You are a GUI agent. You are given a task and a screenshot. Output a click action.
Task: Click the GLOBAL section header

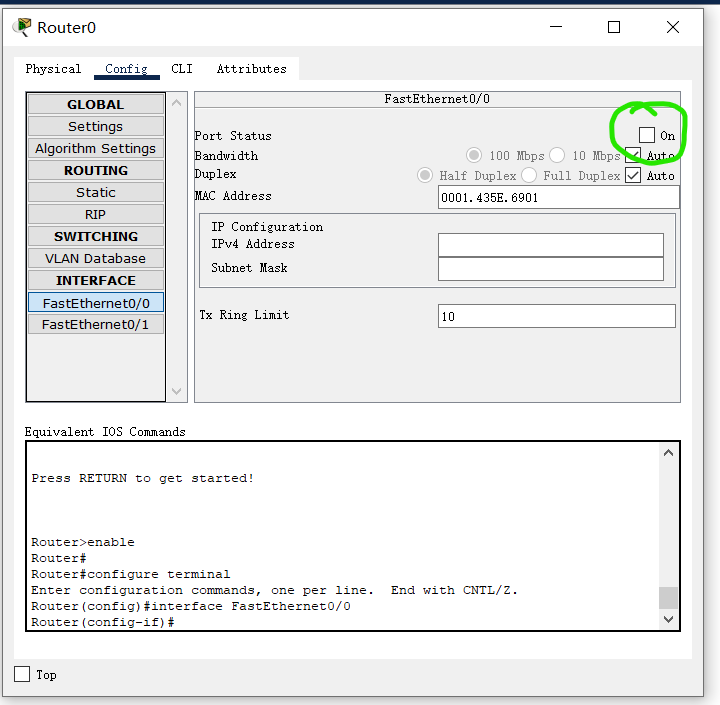96,104
